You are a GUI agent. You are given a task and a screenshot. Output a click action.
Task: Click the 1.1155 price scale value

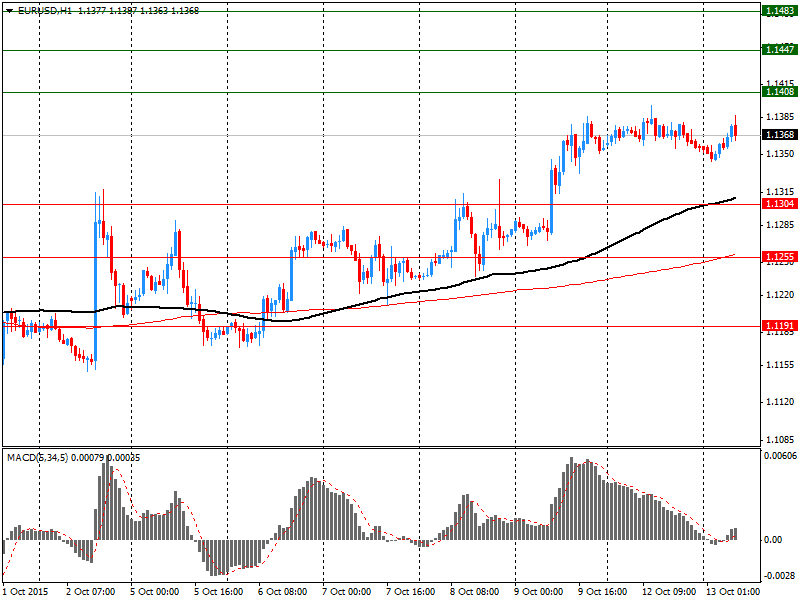coord(780,365)
